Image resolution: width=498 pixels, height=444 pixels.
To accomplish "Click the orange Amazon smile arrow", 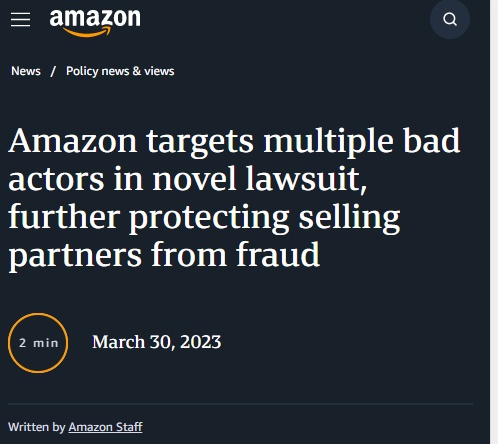I will (x=87, y=32).
